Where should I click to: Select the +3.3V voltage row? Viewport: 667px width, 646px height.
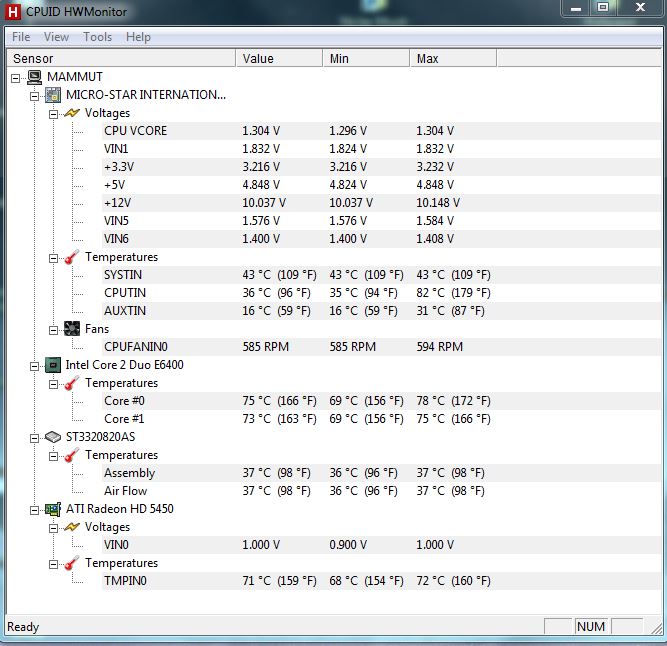pyautogui.click(x=382, y=167)
